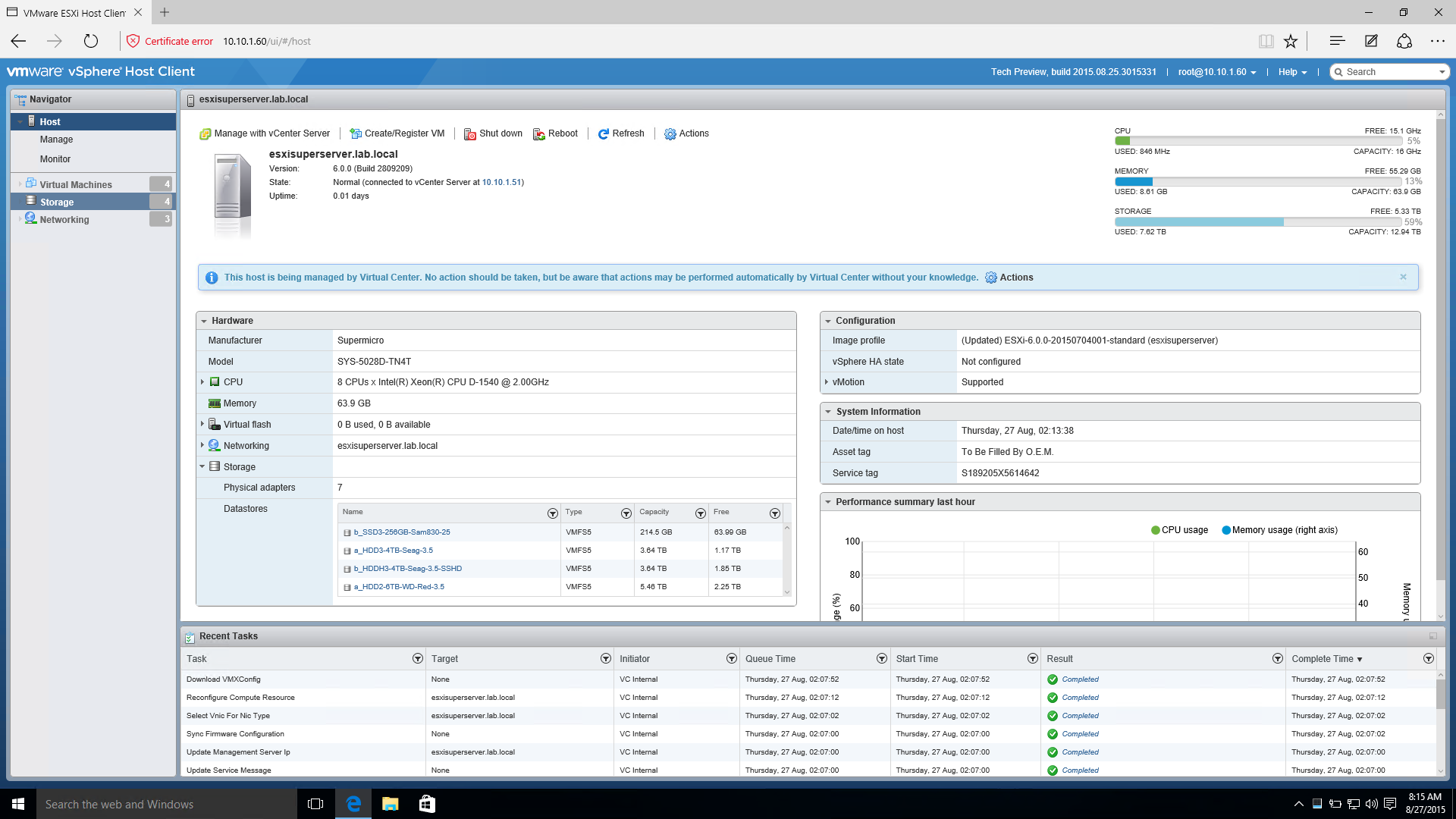Open Task View on the taskbar

point(315,804)
